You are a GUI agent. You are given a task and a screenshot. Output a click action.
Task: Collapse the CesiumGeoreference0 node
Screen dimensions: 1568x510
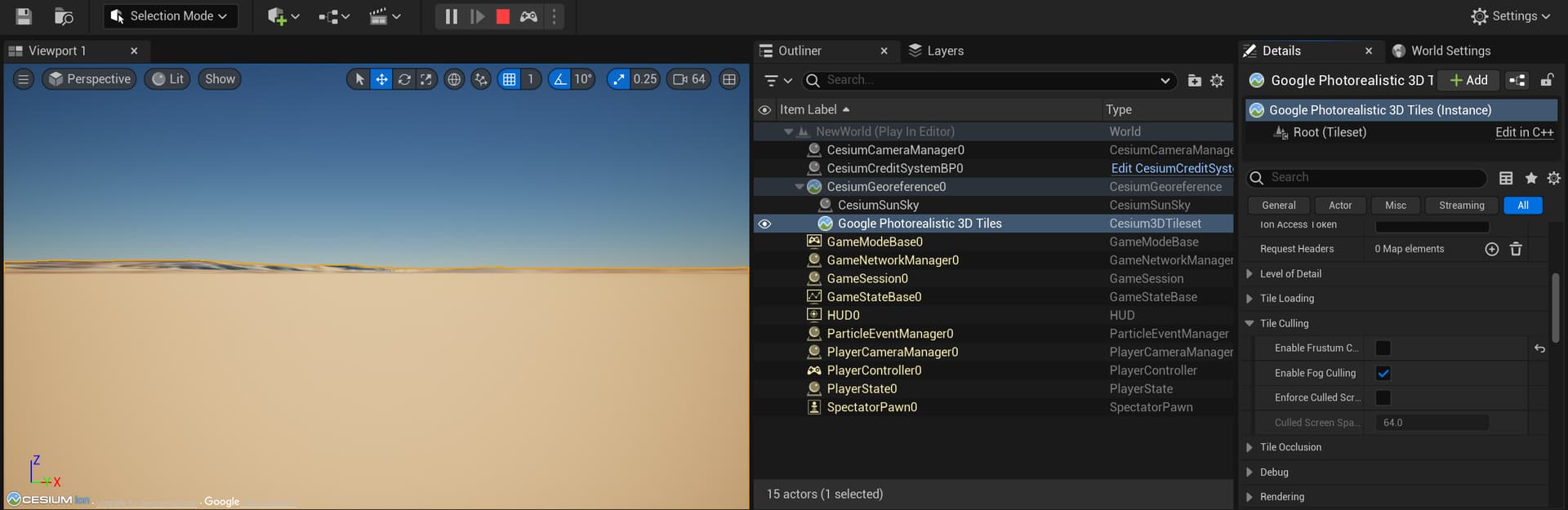[800, 187]
